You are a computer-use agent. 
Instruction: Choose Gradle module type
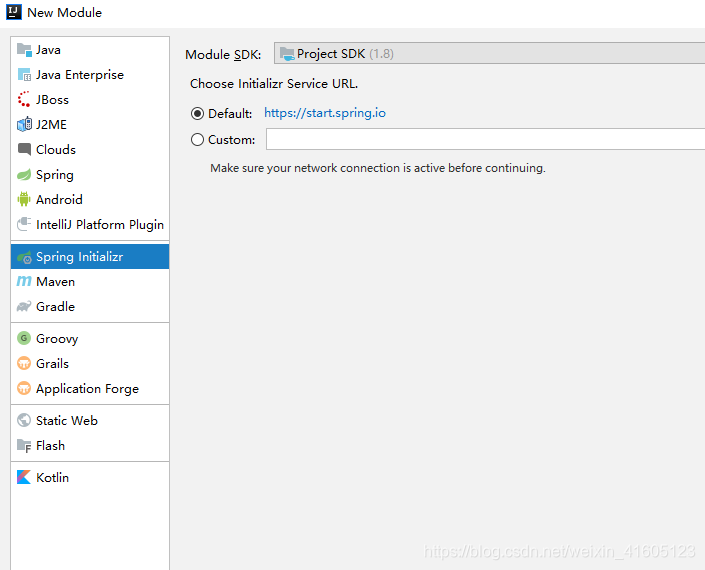[90, 307]
